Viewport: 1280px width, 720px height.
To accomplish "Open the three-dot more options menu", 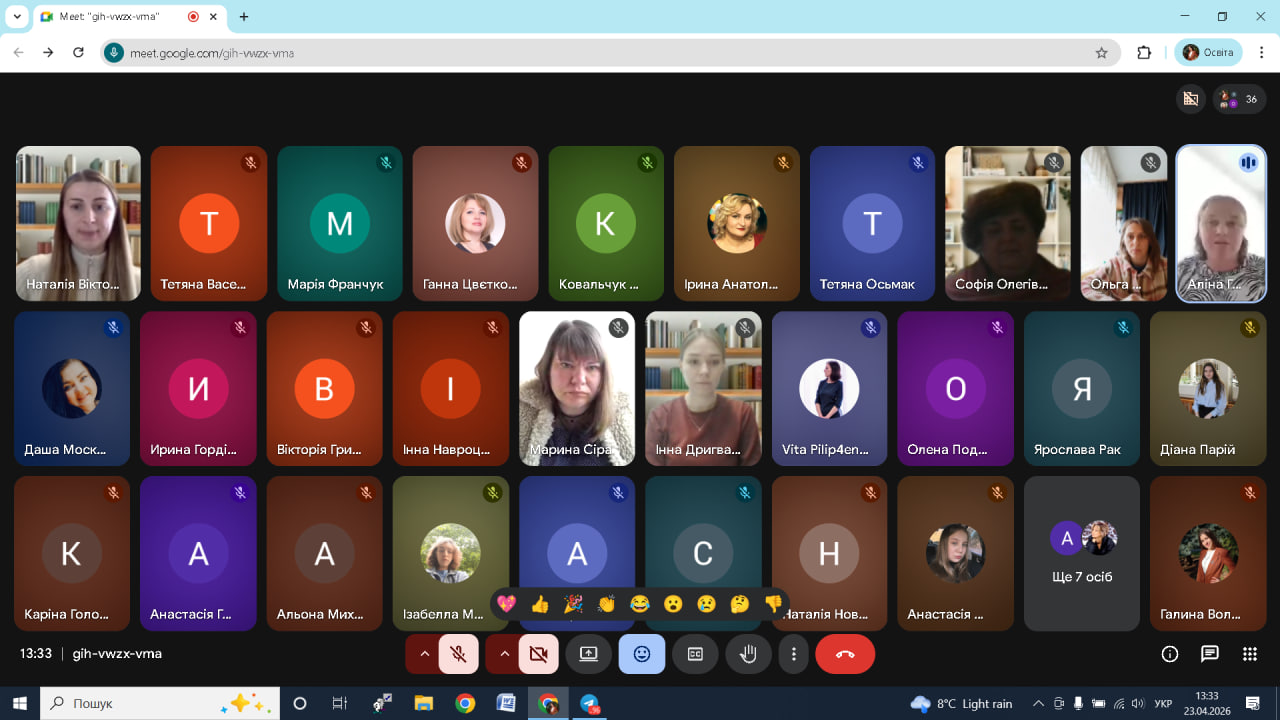I will pos(794,654).
